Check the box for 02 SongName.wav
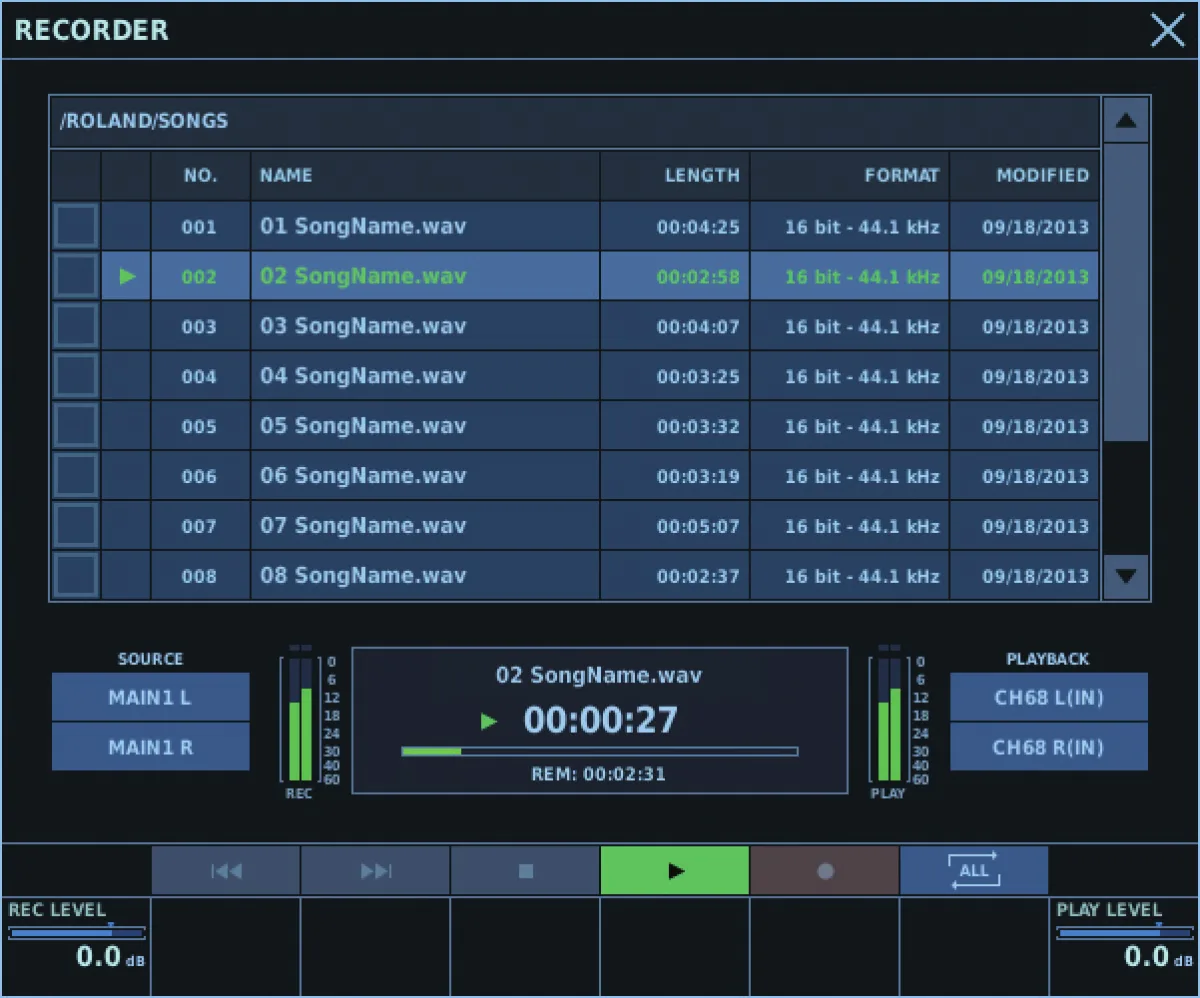This screenshot has width=1200, height=998. tap(76, 276)
